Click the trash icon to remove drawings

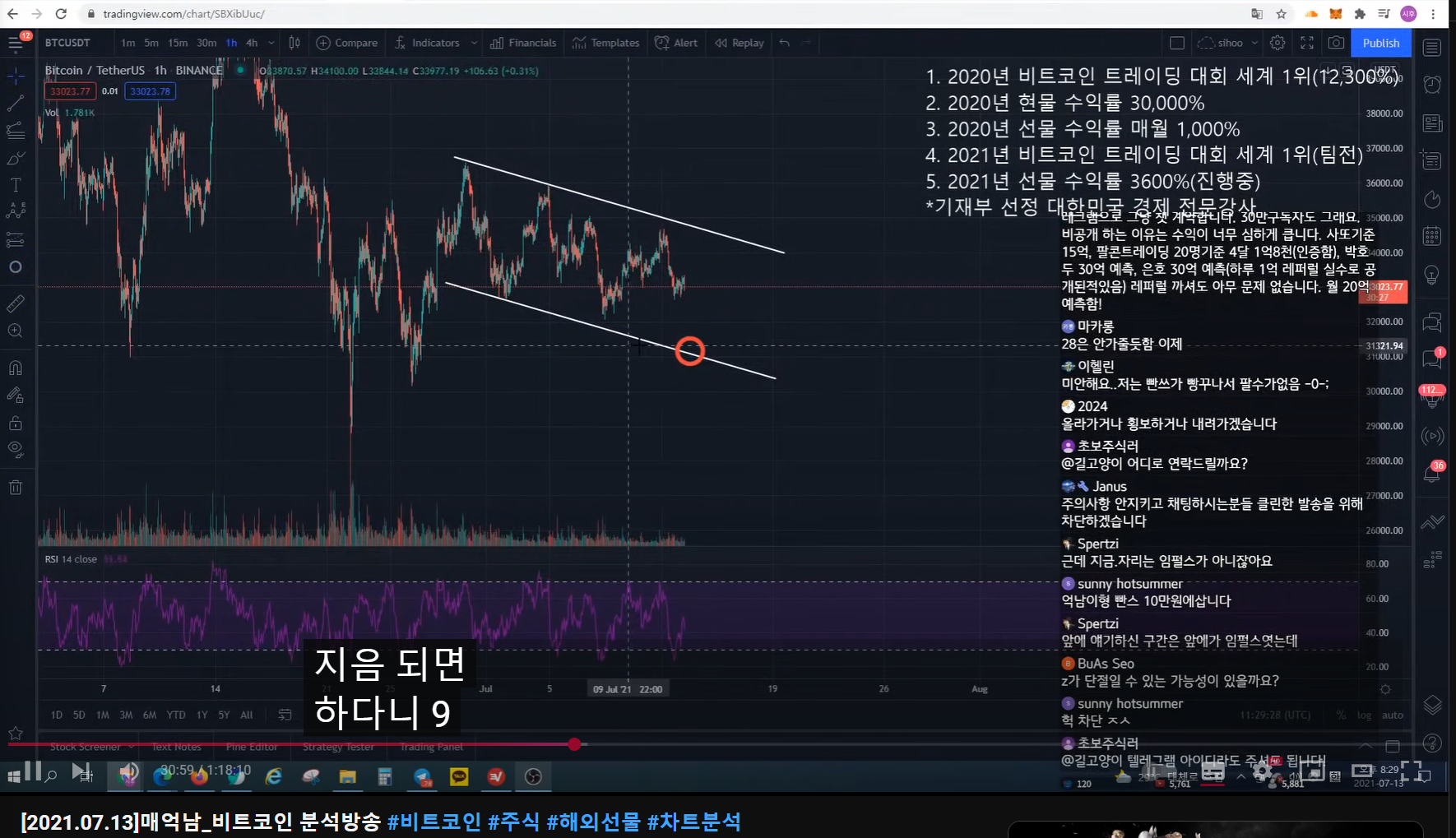pos(16,488)
